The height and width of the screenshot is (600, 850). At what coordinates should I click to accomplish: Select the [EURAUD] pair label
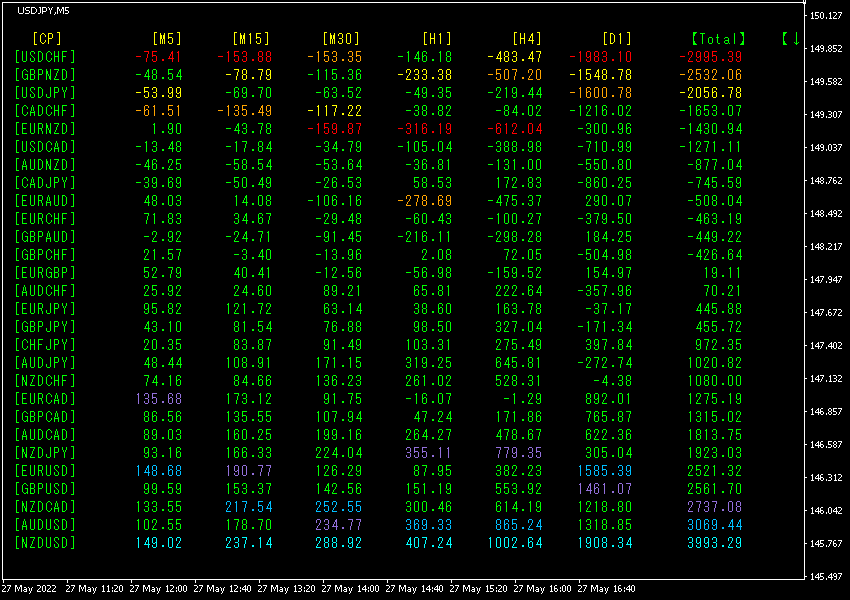[45, 201]
